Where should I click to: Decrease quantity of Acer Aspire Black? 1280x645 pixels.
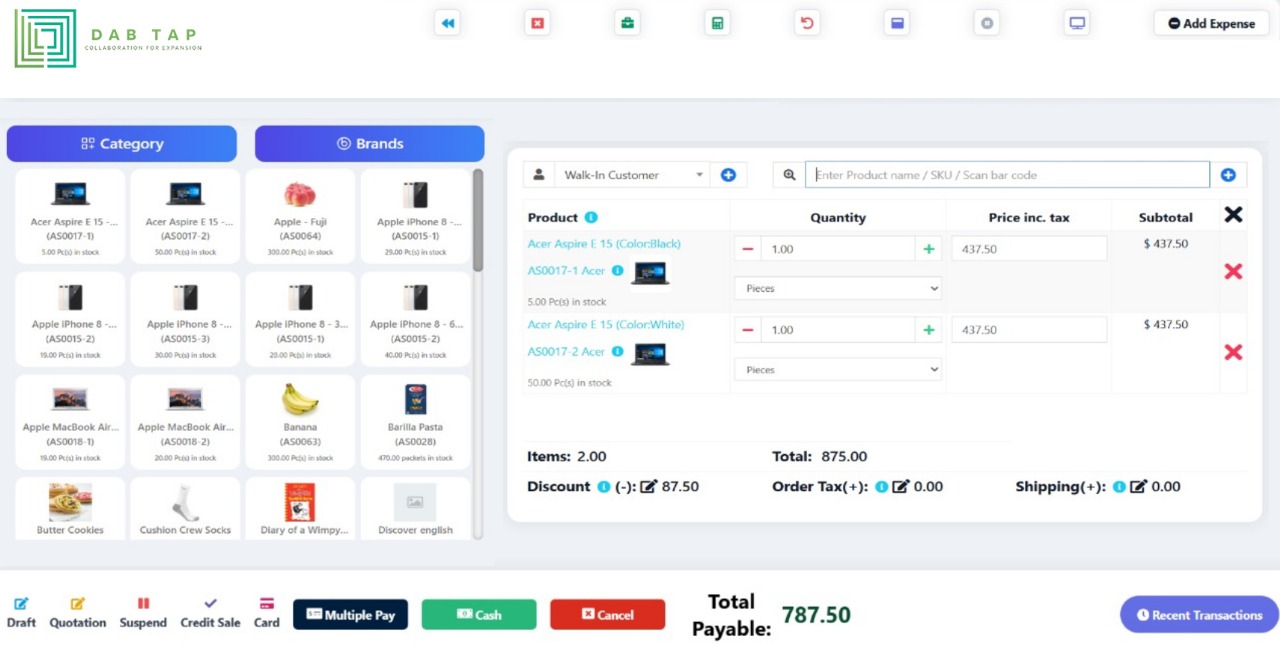click(x=748, y=249)
